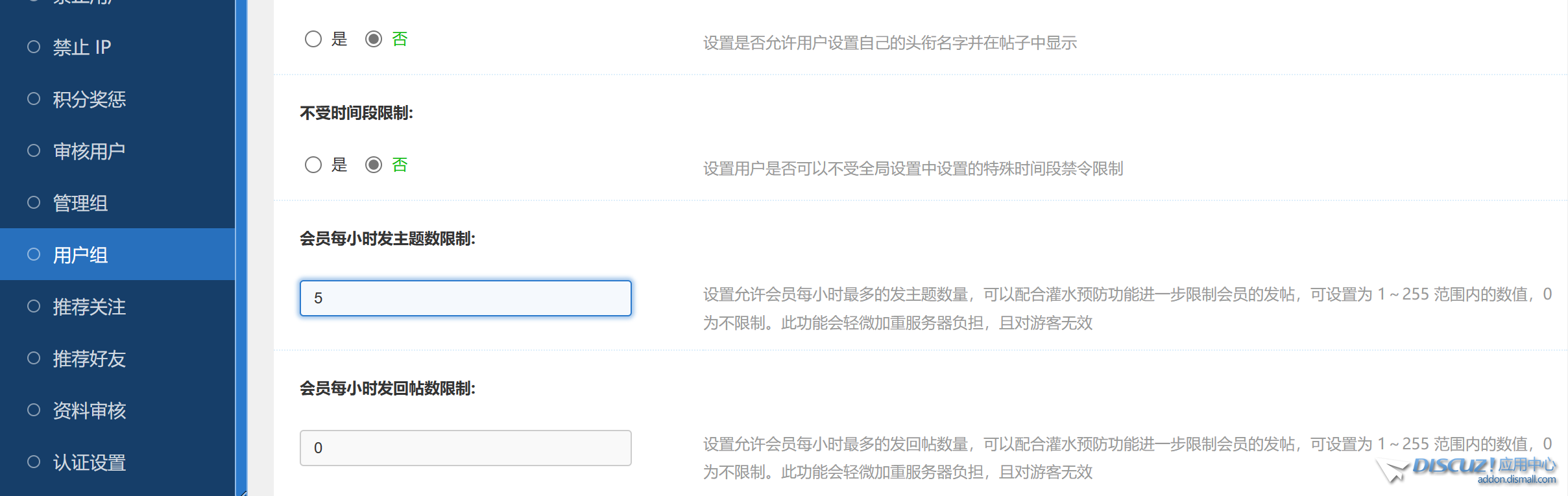Open 认证设置 in the sidebar

[x=89, y=462]
